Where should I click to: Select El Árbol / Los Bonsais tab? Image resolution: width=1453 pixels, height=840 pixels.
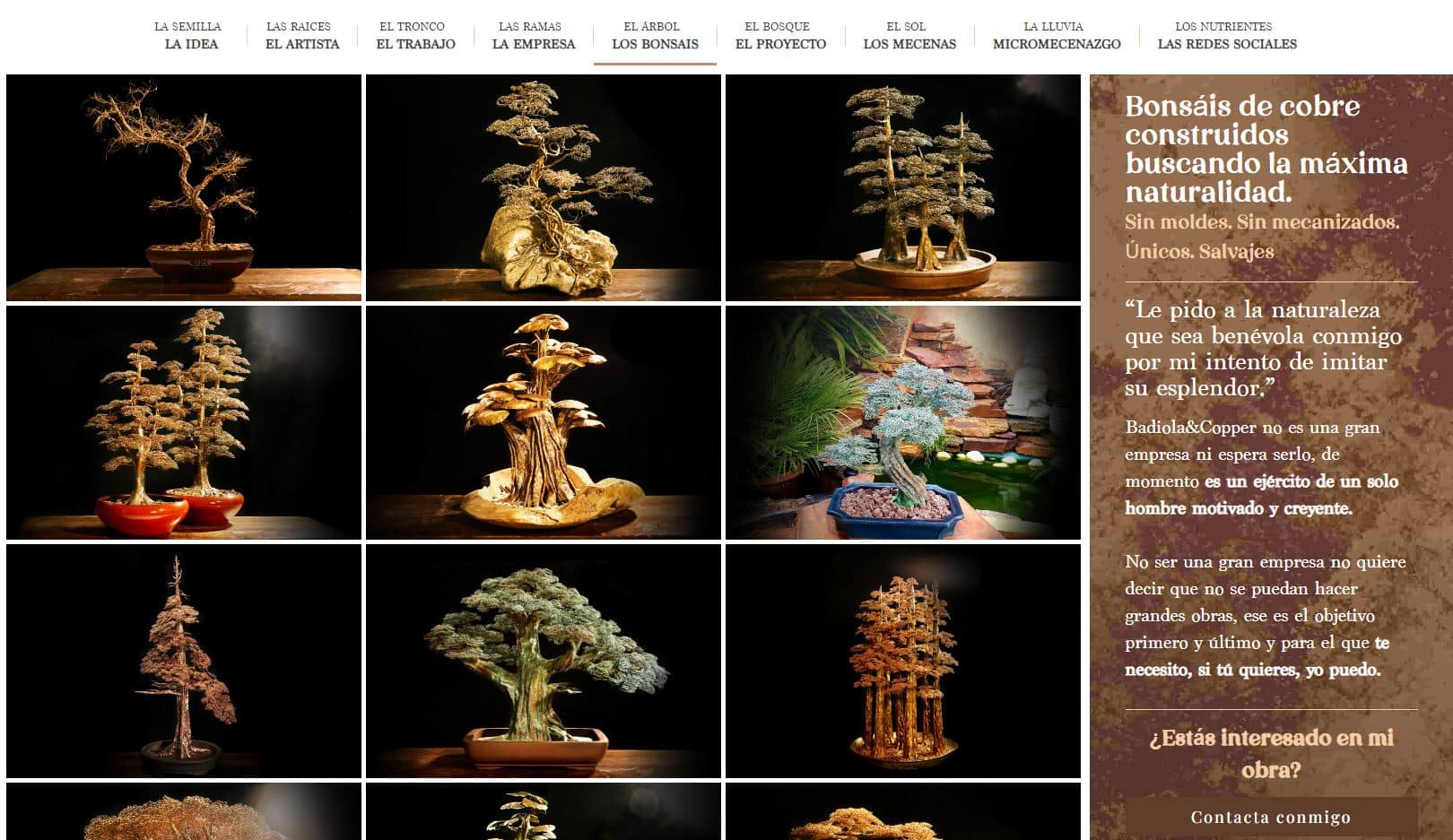click(x=655, y=35)
